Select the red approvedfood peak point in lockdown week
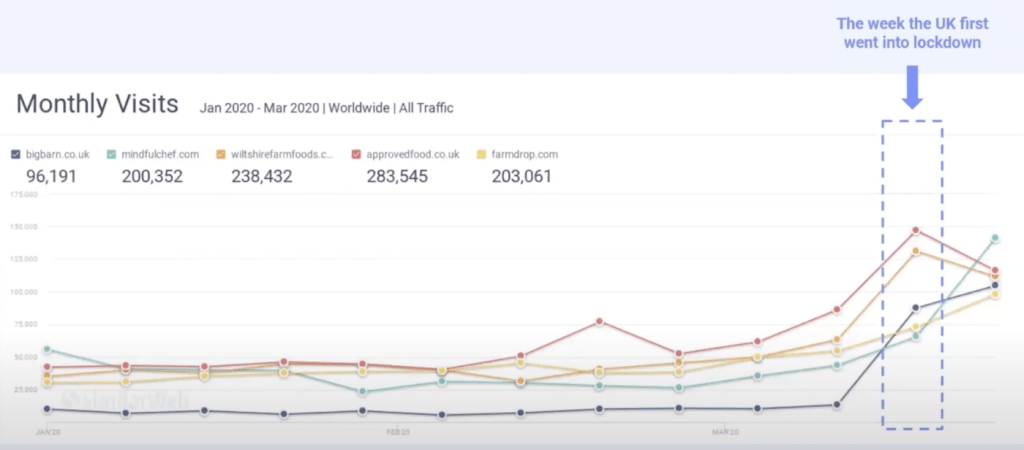This screenshot has width=1024, height=450. [914, 230]
